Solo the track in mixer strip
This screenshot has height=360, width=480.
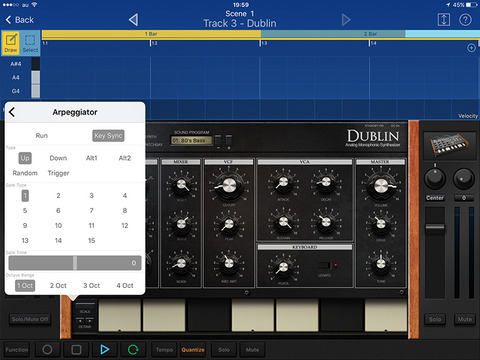(435, 319)
